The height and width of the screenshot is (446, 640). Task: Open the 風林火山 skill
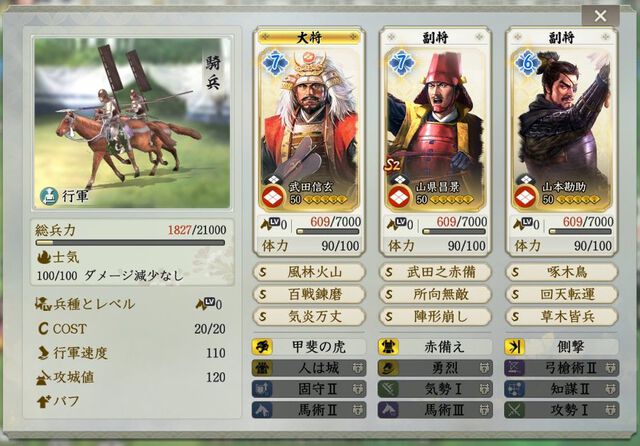309,272
